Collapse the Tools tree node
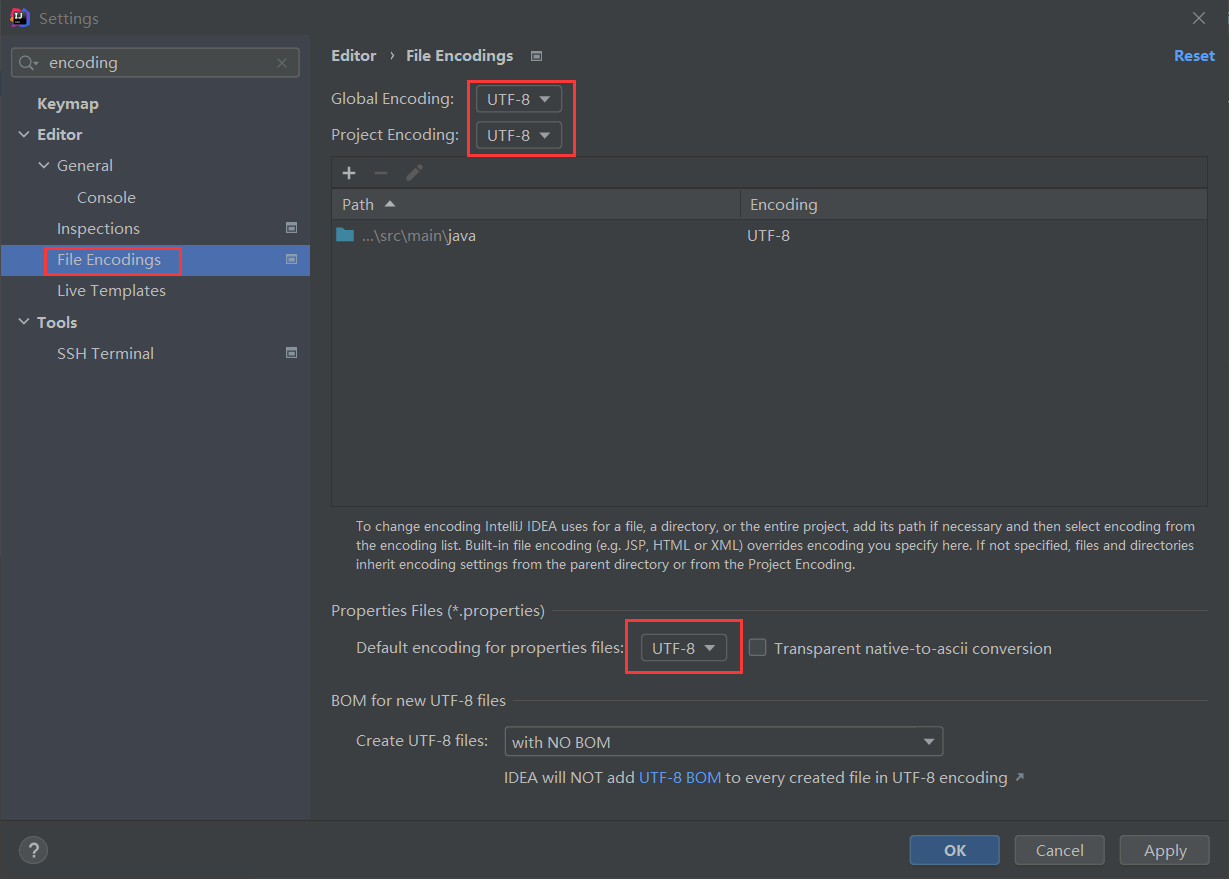 tap(24, 322)
